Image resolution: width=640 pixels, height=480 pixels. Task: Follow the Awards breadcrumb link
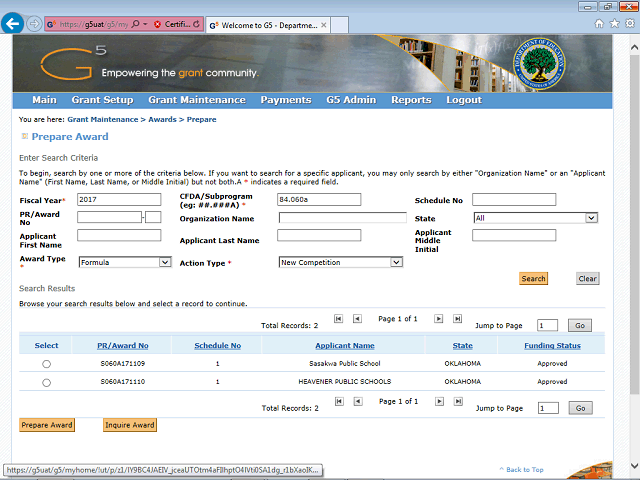(162, 120)
